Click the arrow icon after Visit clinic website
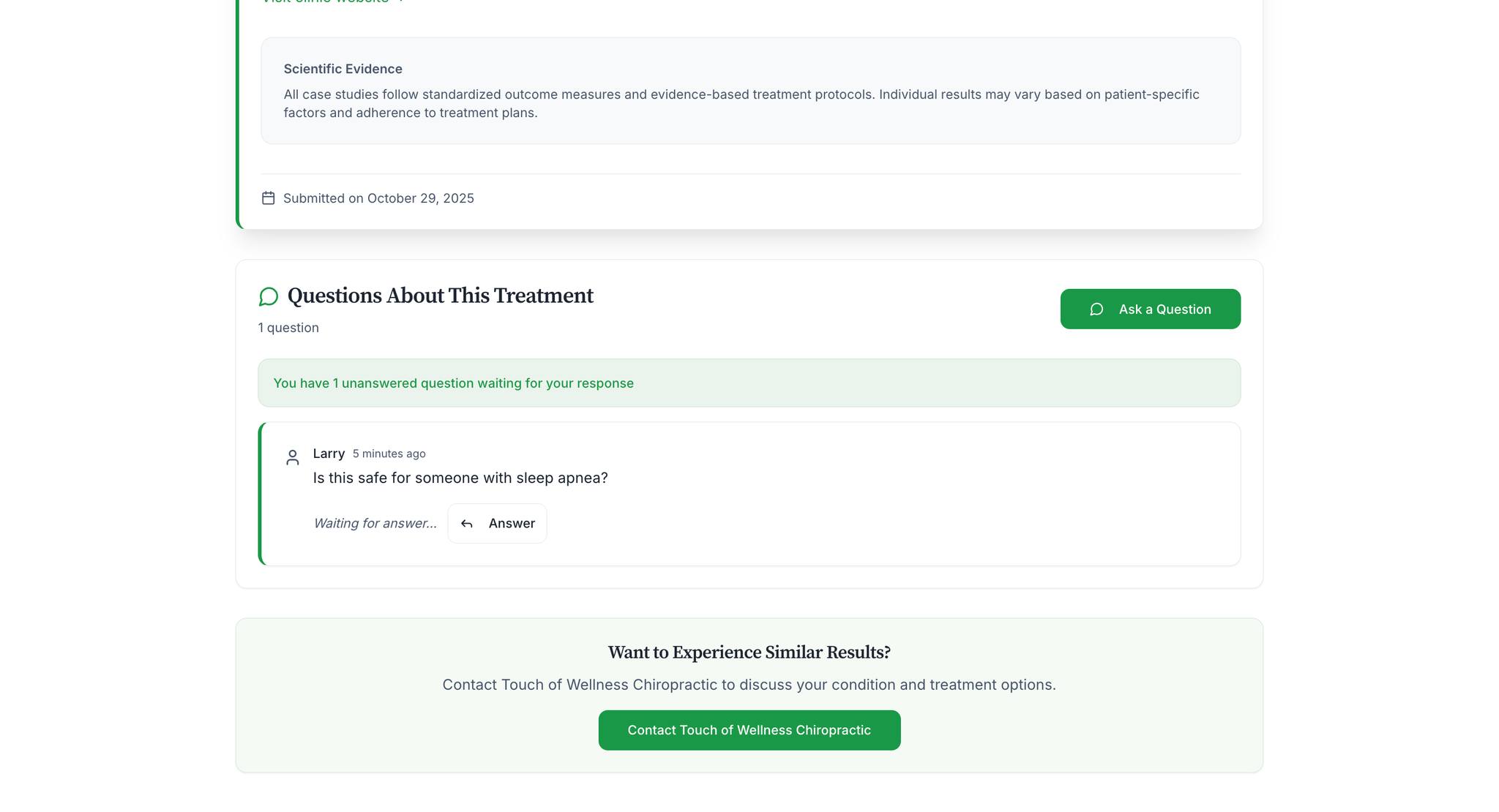This screenshot has height=812, width=1499. [400, 2]
